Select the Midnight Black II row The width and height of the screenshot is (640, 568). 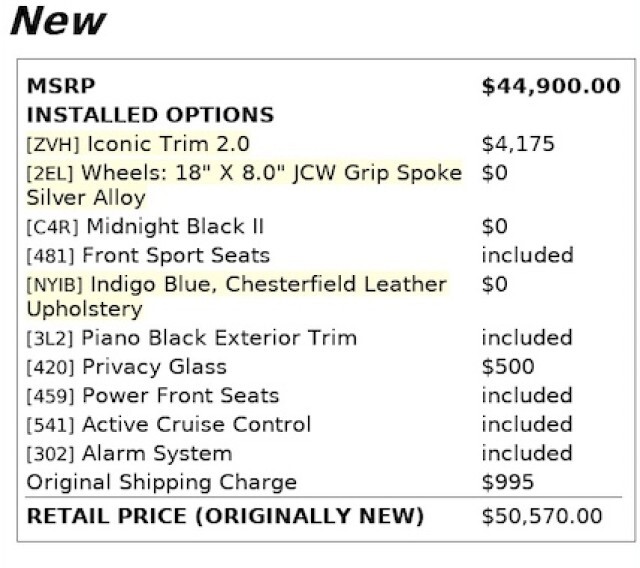[x=324, y=226]
